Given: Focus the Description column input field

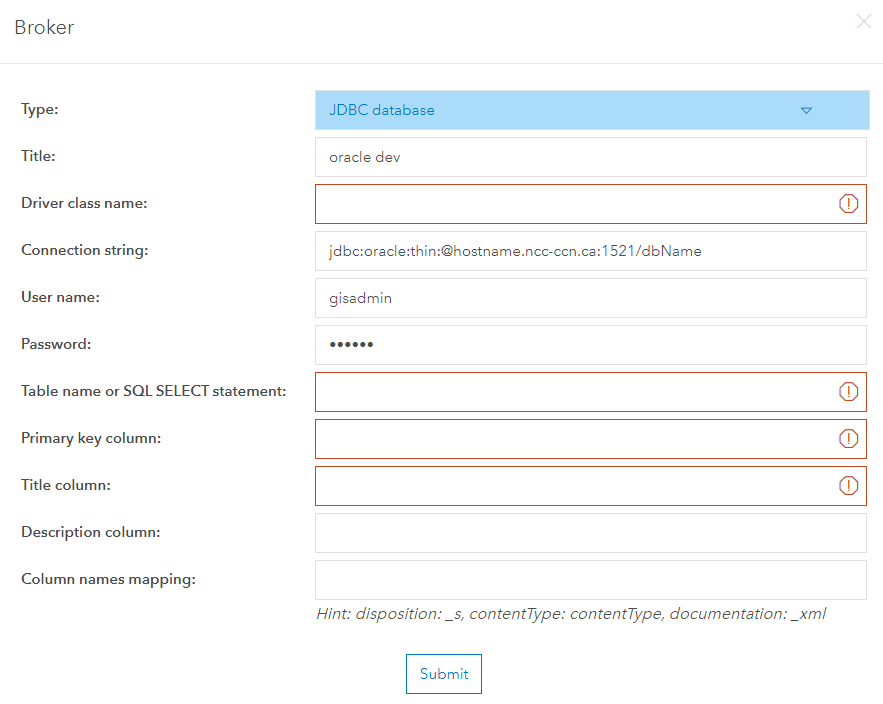Looking at the screenshot, I should [590, 533].
